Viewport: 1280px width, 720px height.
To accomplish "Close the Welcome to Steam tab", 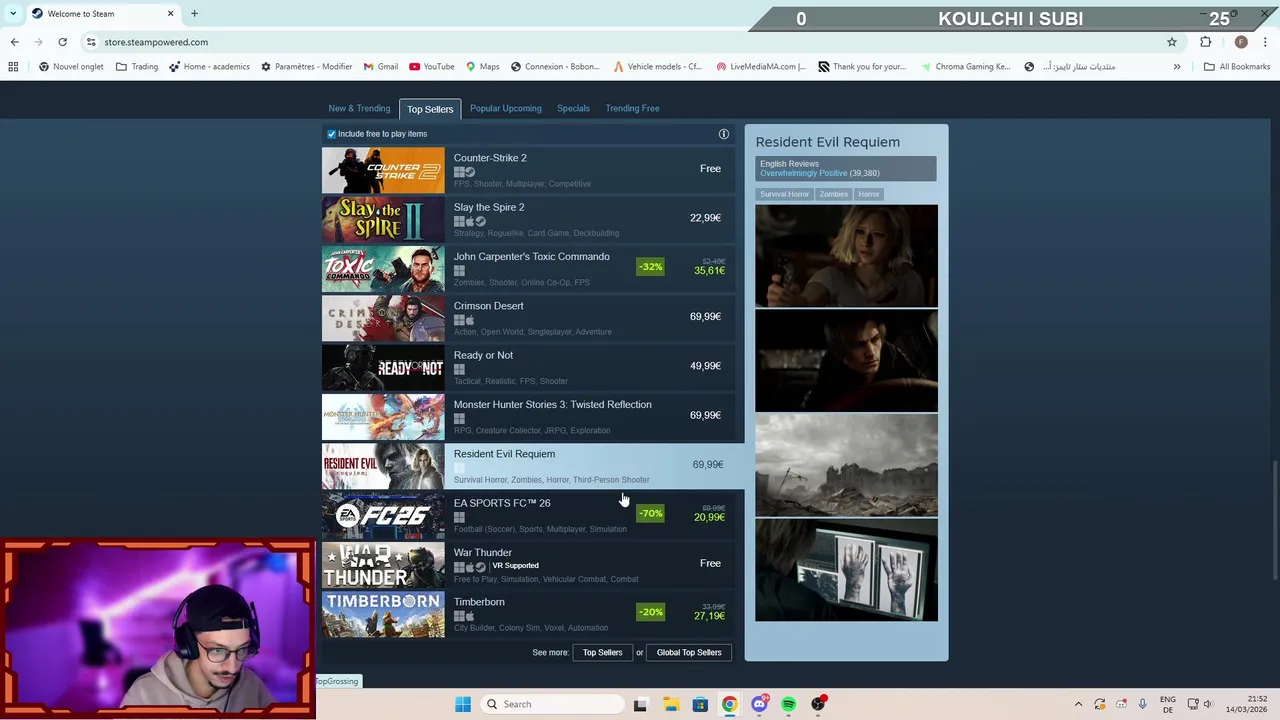I will 170,14.
